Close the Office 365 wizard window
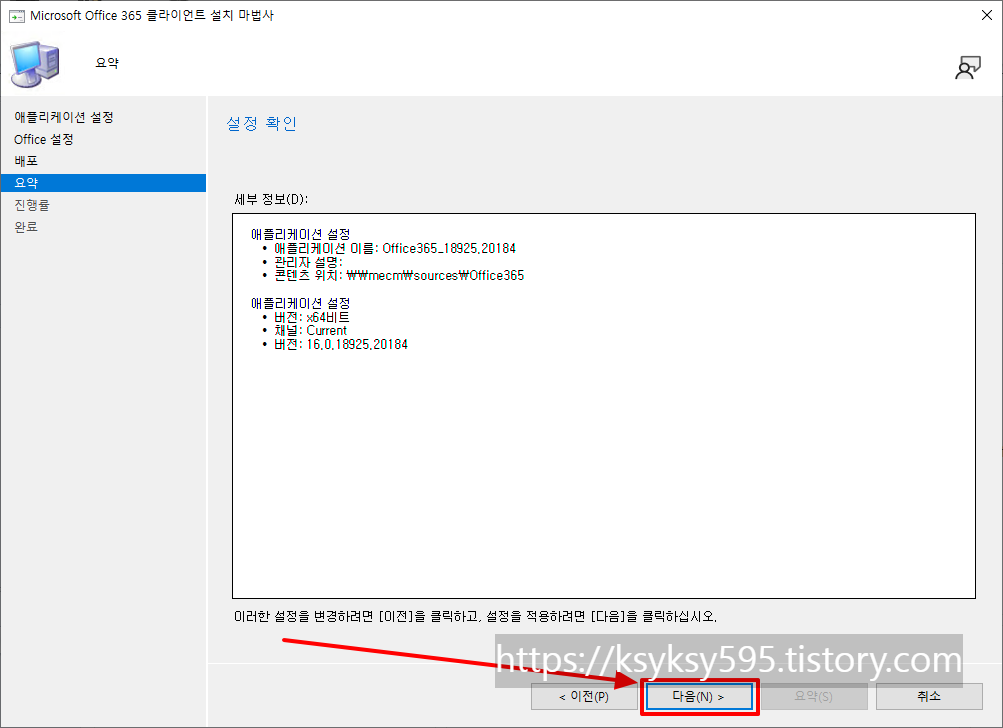This screenshot has width=1003, height=728. pyautogui.click(x=986, y=15)
